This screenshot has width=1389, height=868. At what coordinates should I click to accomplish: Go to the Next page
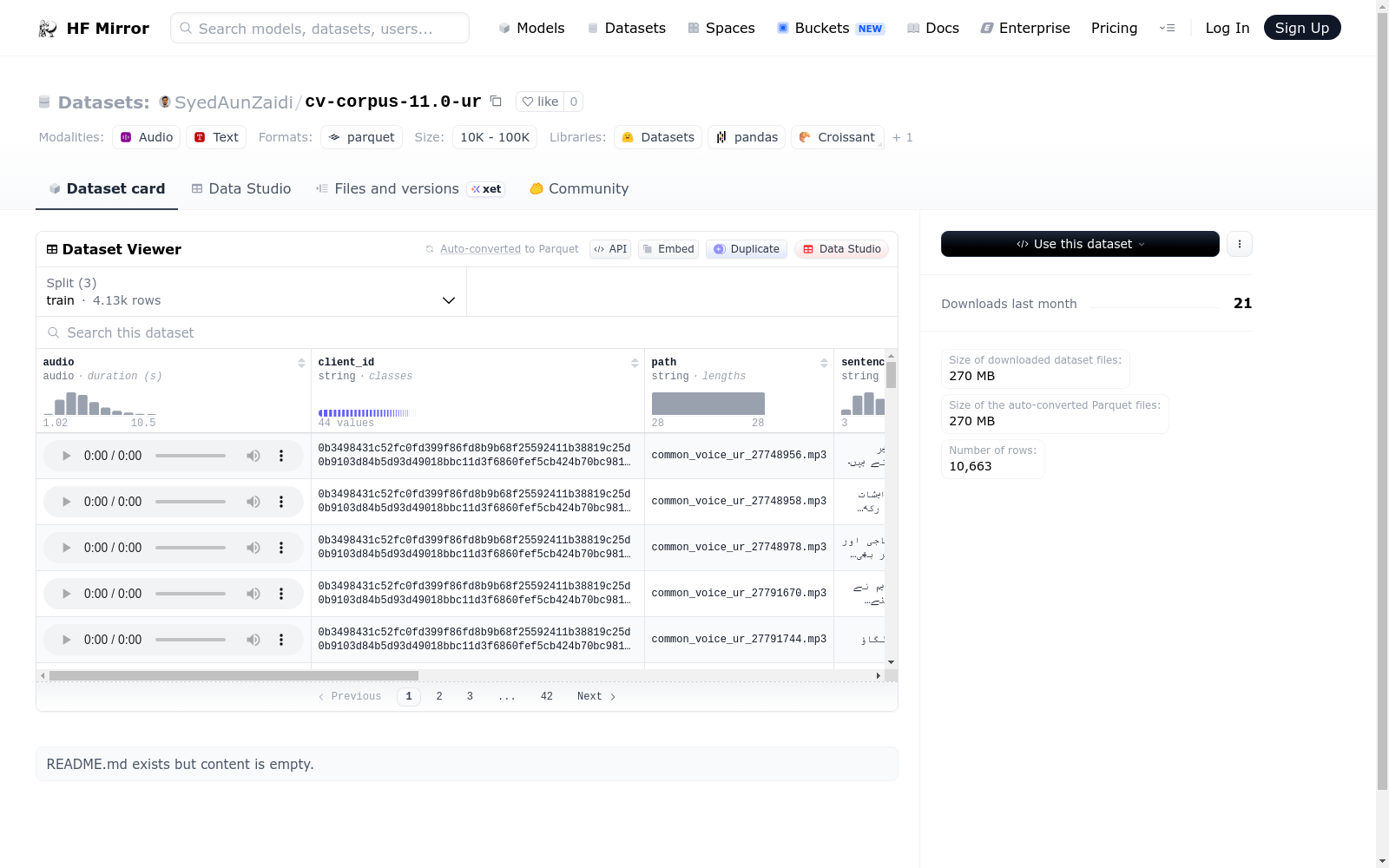(596, 696)
